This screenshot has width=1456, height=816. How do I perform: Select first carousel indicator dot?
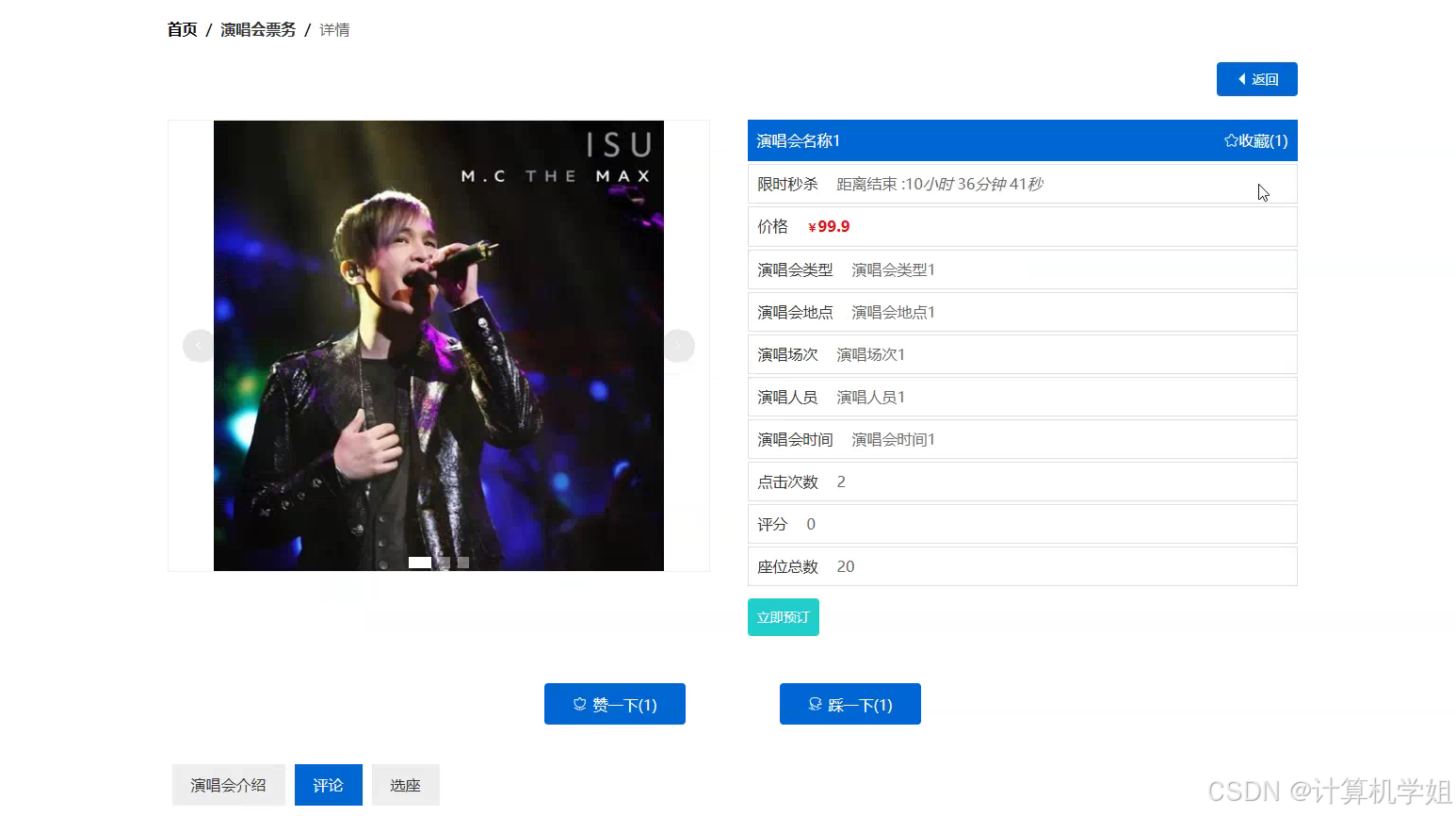[x=420, y=563]
